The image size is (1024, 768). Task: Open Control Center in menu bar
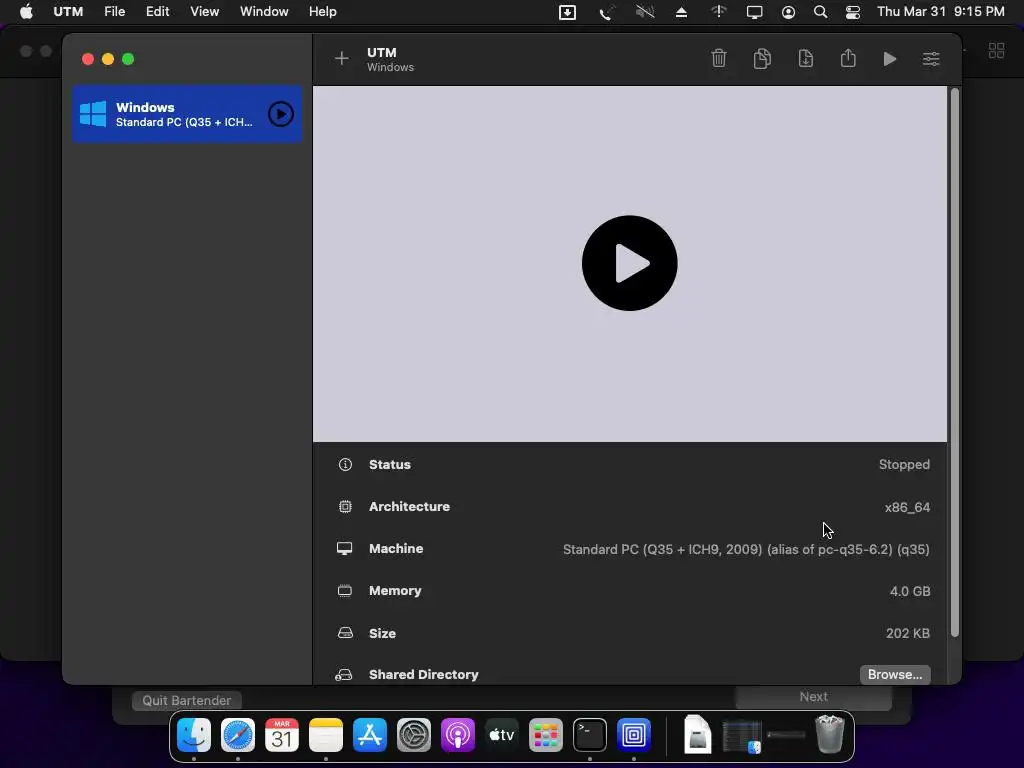(852, 12)
